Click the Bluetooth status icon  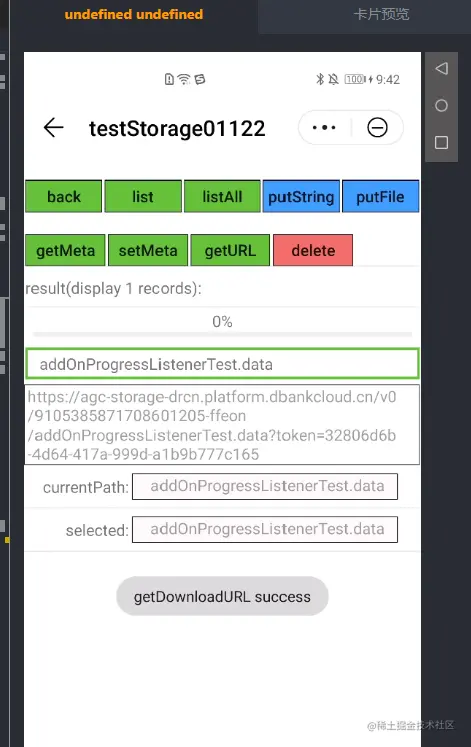coord(320,79)
